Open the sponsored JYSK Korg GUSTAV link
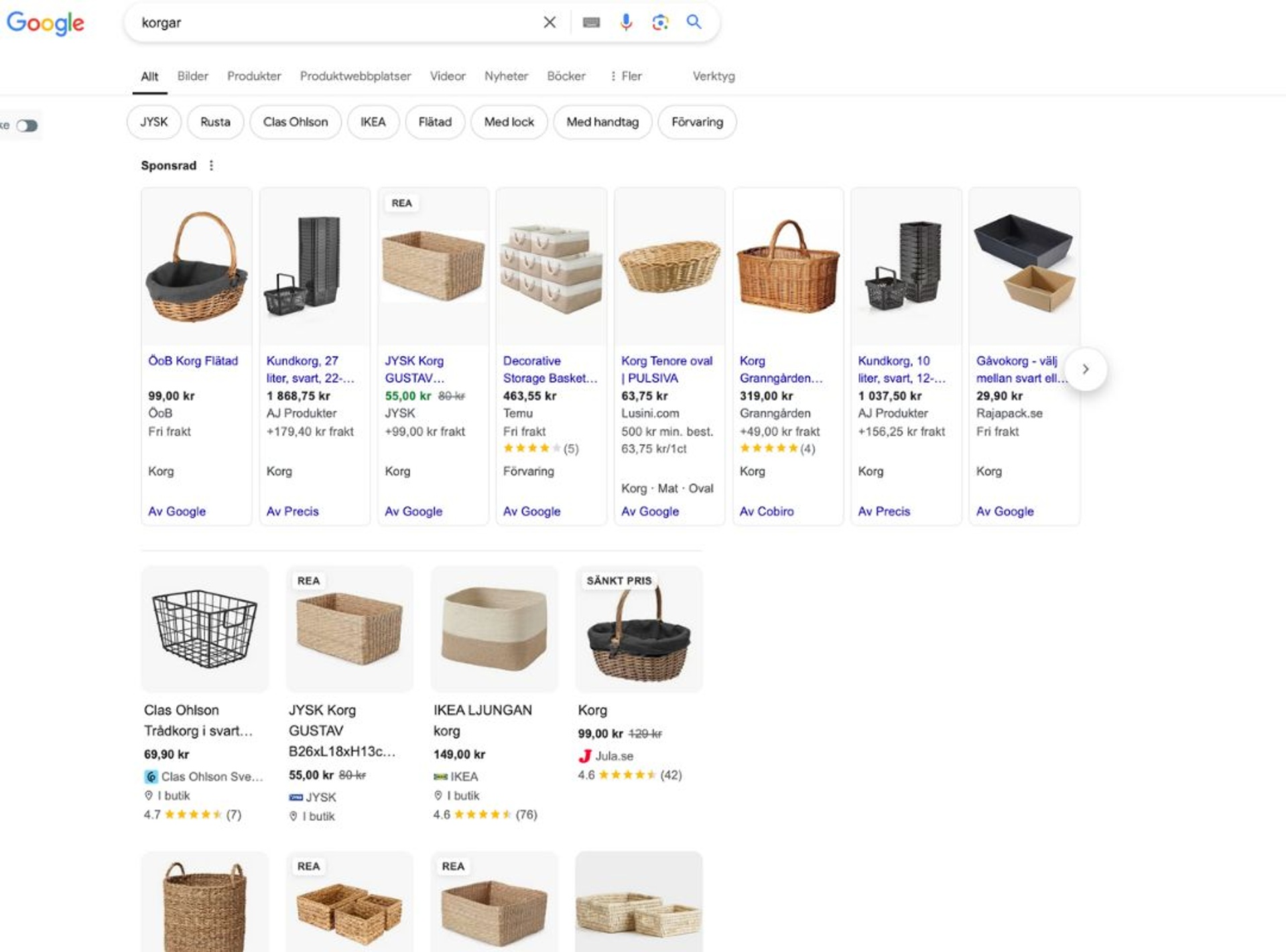Image resolution: width=1286 pixels, height=952 pixels. click(415, 369)
